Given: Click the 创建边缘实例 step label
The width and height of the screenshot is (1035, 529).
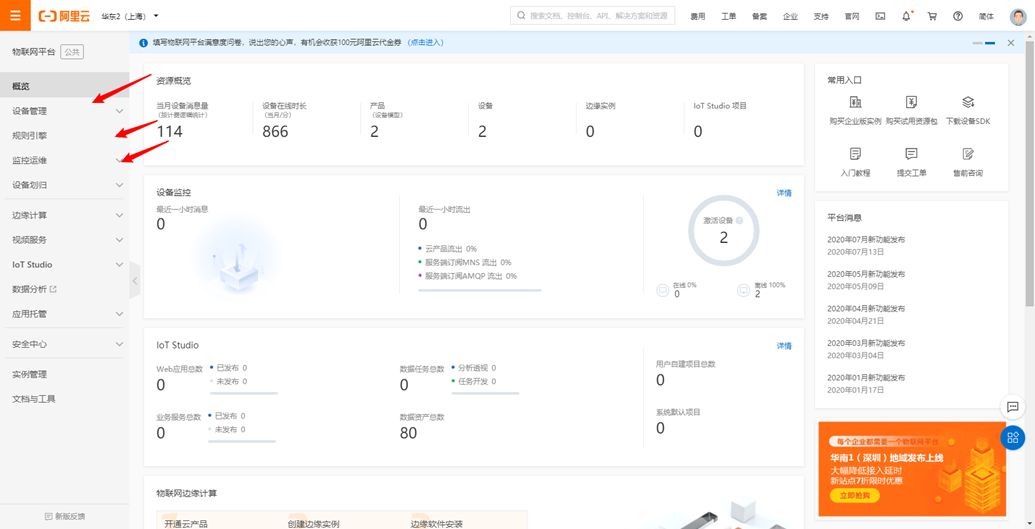Looking at the screenshot, I should [314, 524].
